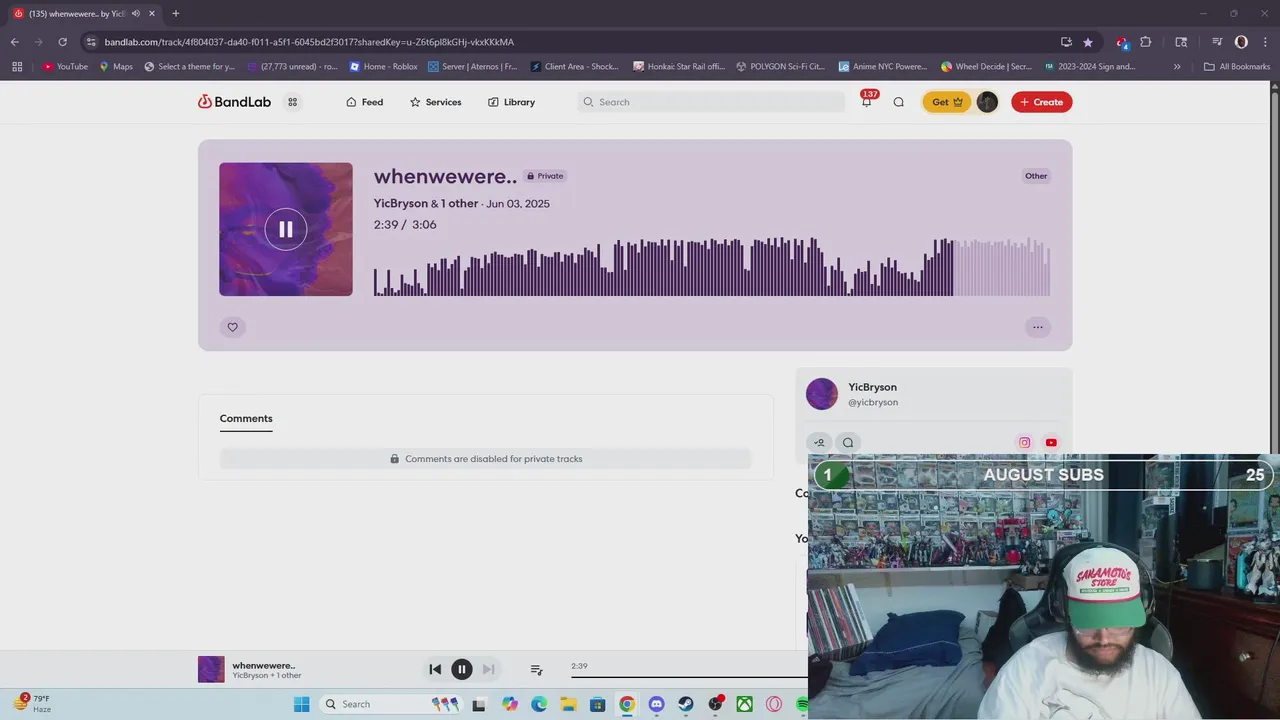Click the browser address bar URL

(x=309, y=42)
